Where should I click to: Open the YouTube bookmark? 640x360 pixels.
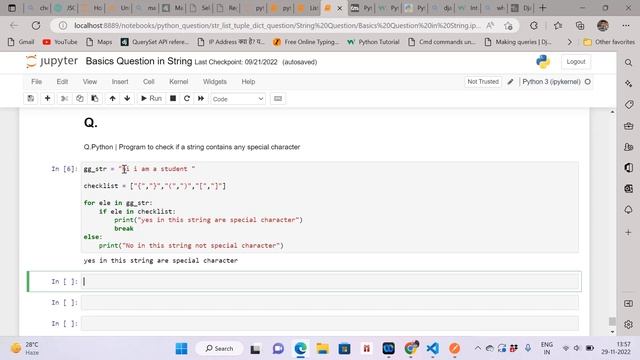click(60, 42)
